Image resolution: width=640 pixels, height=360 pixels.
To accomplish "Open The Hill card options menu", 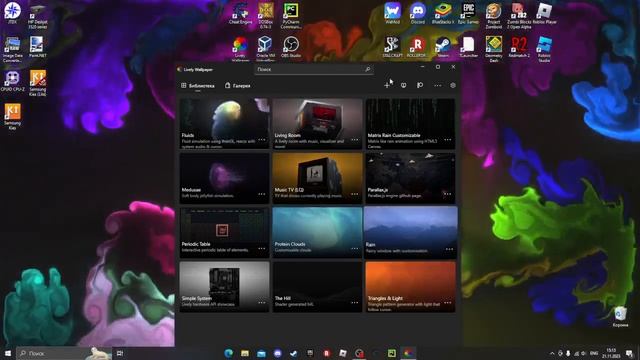I will (x=355, y=302).
